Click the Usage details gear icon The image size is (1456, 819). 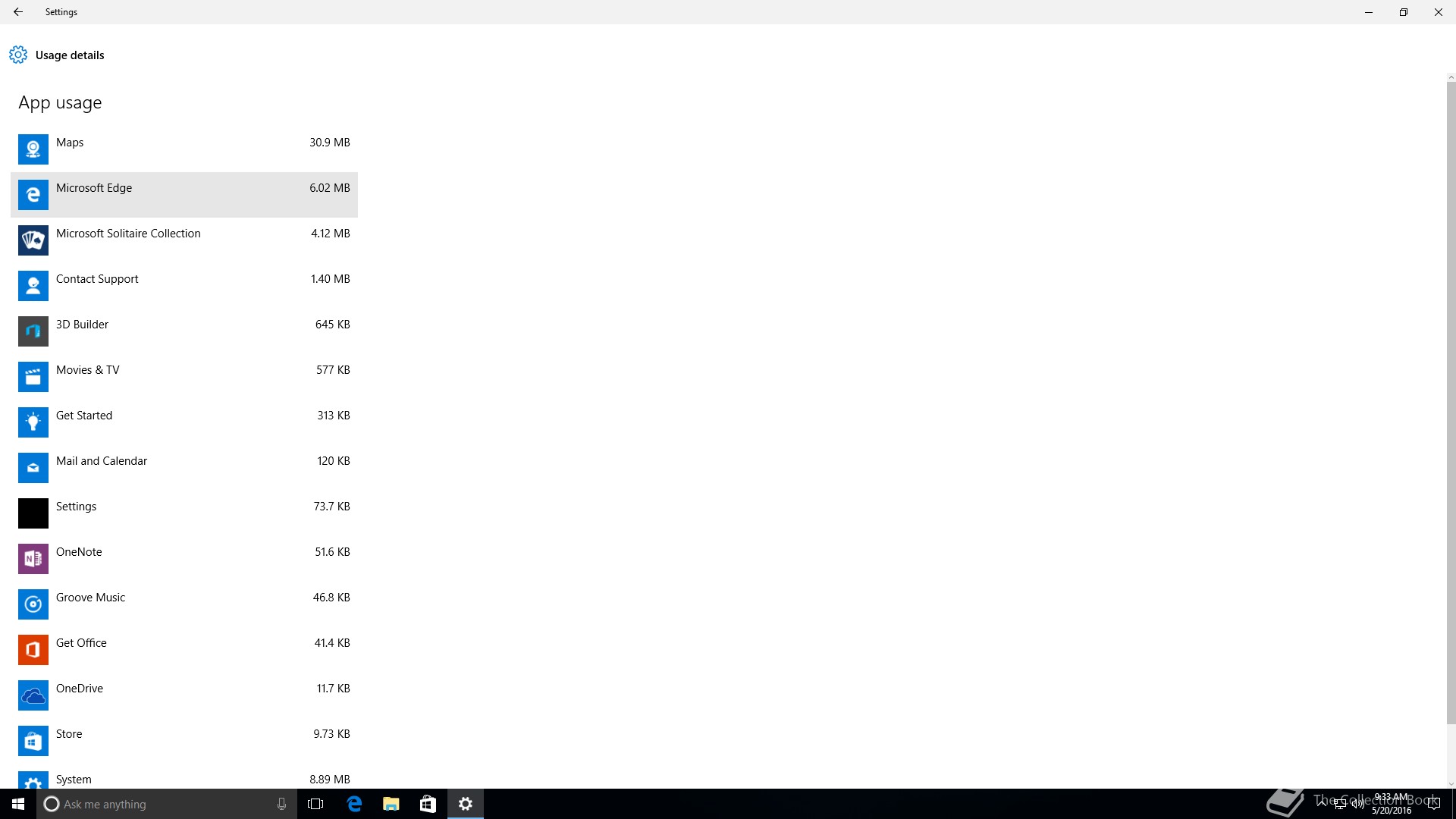18,55
